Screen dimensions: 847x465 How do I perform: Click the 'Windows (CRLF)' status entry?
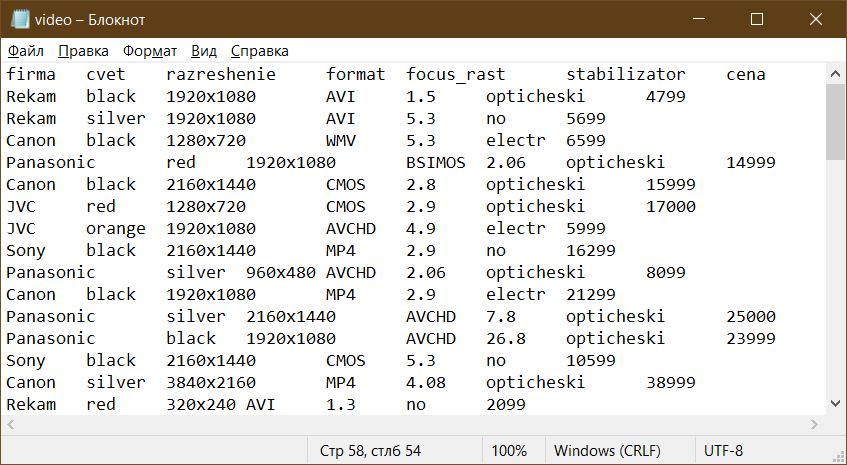tap(607, 450)
